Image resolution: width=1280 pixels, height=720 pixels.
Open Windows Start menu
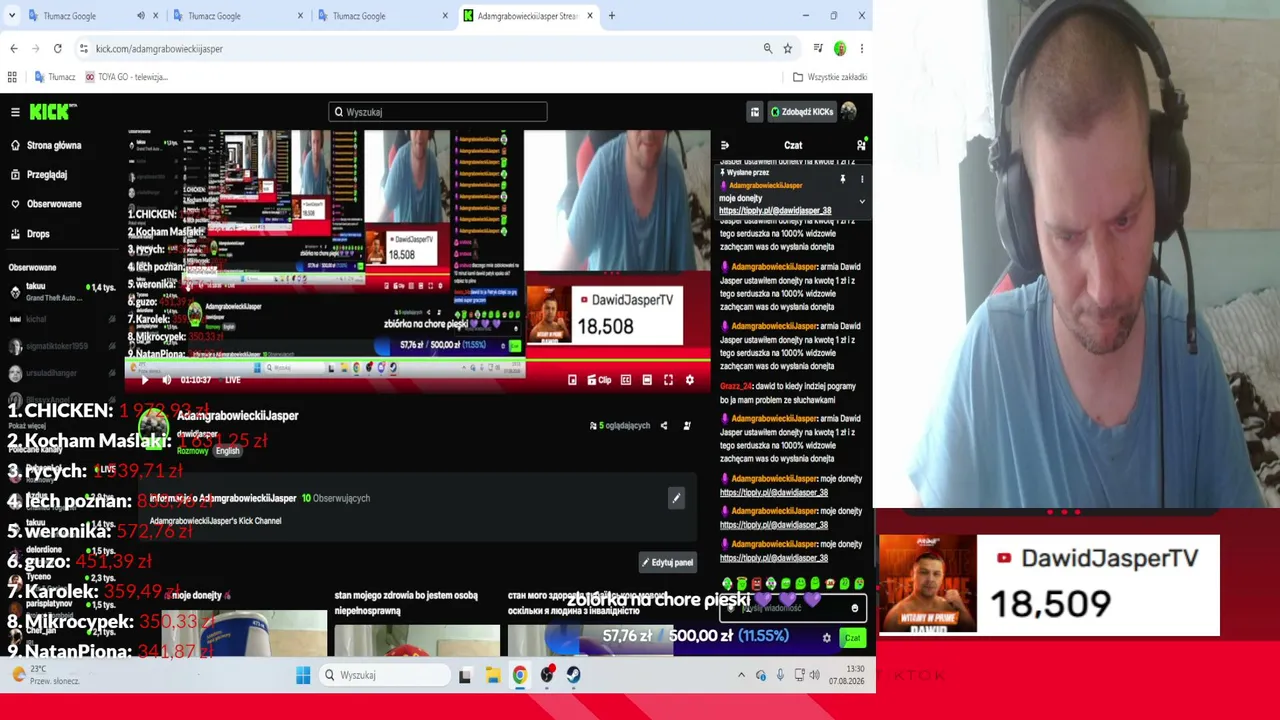click(x=303, y=676)
